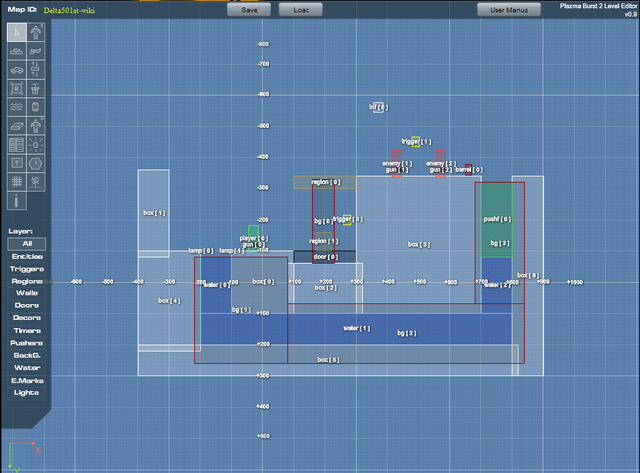The width and height of the screenshot is (640, 473).
Task: Select the region [1] label
Action: [324, 241]
